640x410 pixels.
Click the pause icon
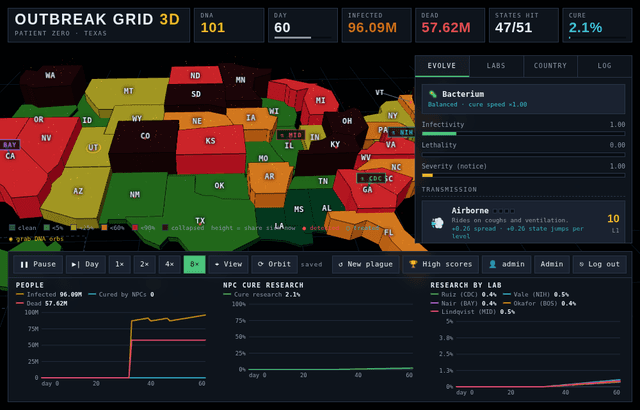click(x=24, y=265)
